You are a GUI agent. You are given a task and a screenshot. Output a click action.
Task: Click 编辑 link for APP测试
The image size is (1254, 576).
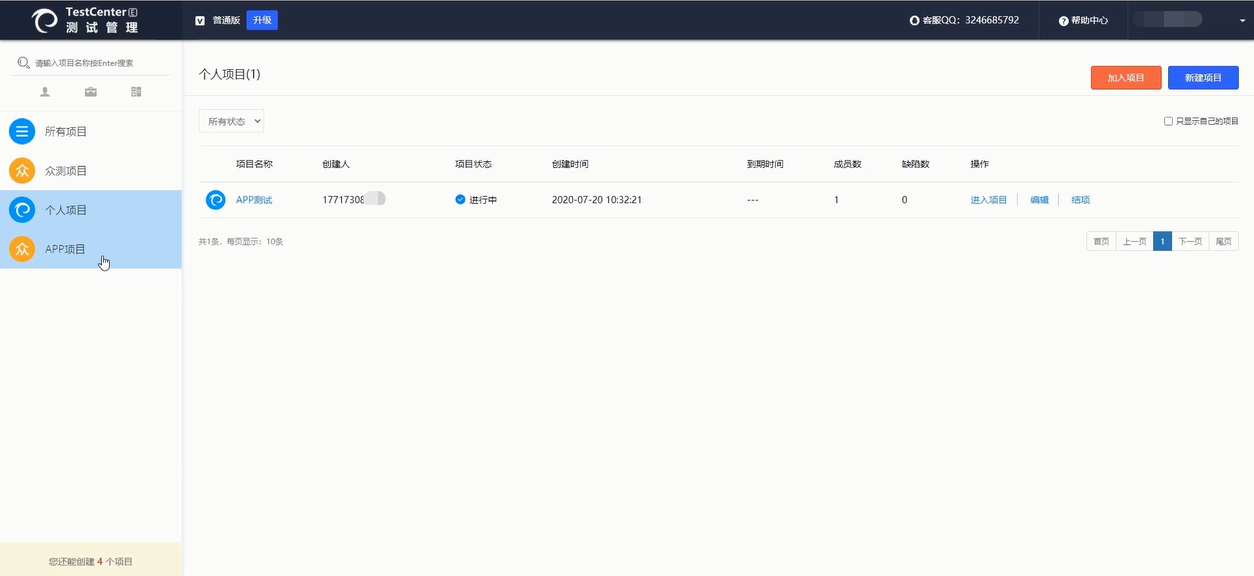tap(1040, 200)
